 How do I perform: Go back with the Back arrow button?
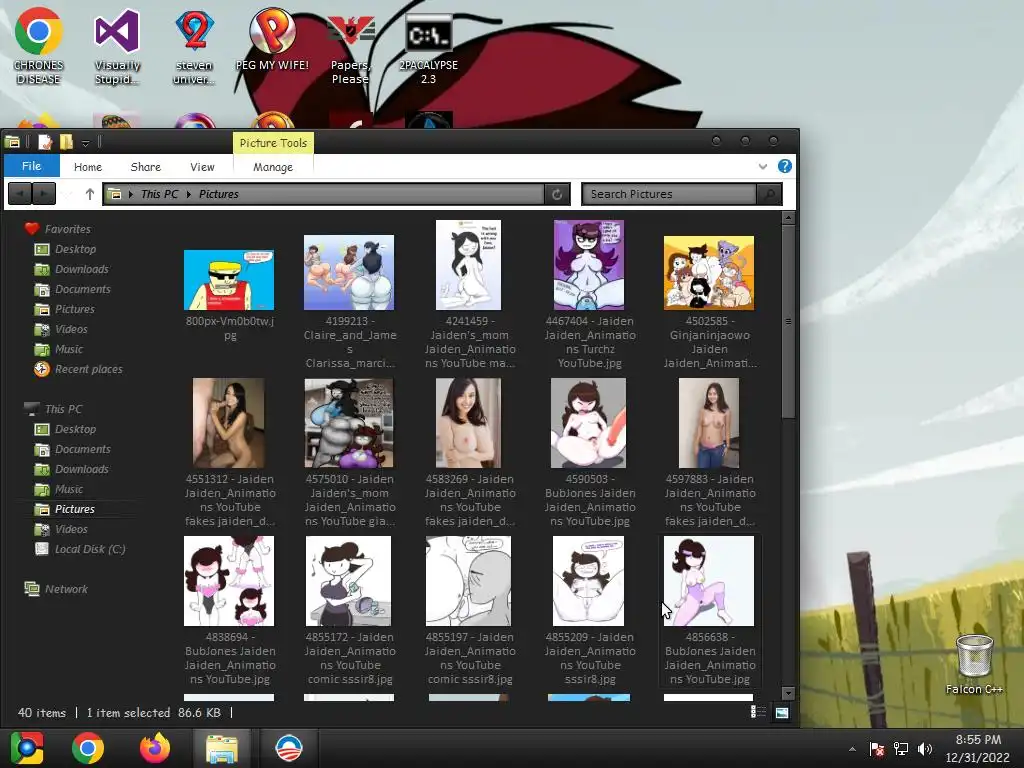pos(20,194)
